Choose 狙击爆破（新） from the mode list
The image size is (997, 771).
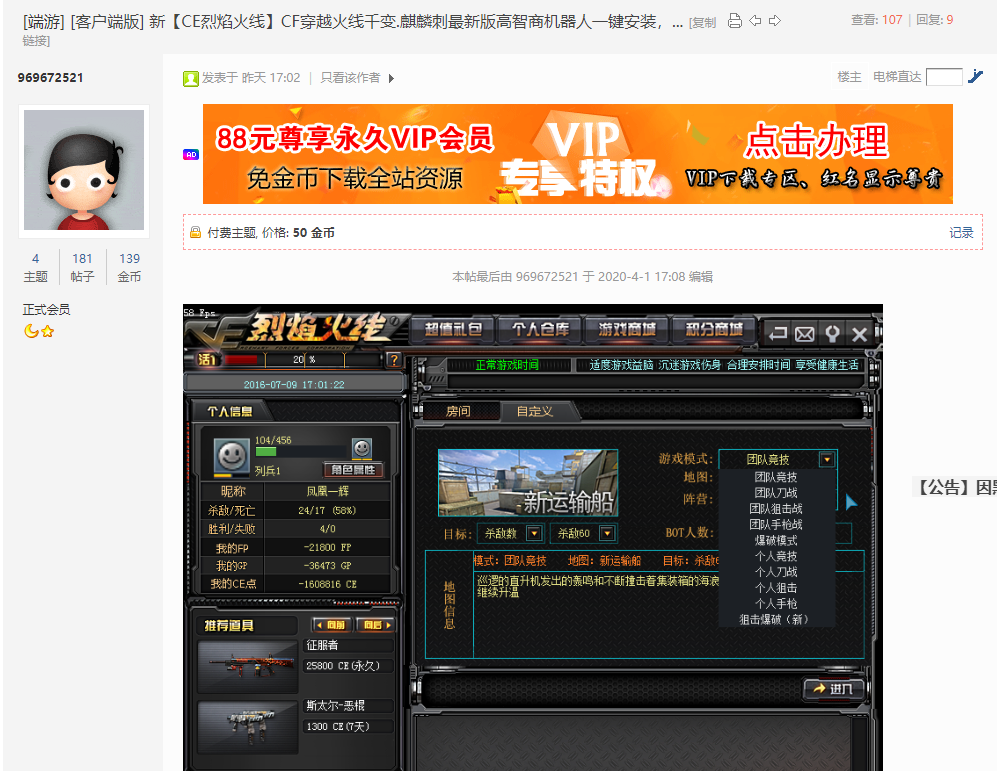[774, 619]
